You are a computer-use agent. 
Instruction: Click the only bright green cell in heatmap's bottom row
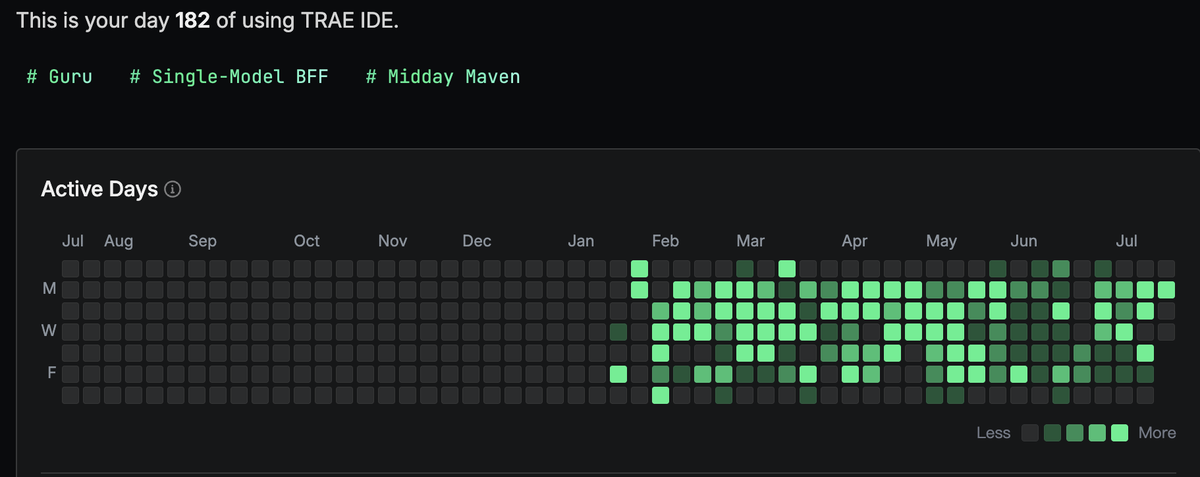[x=660, y=395]
